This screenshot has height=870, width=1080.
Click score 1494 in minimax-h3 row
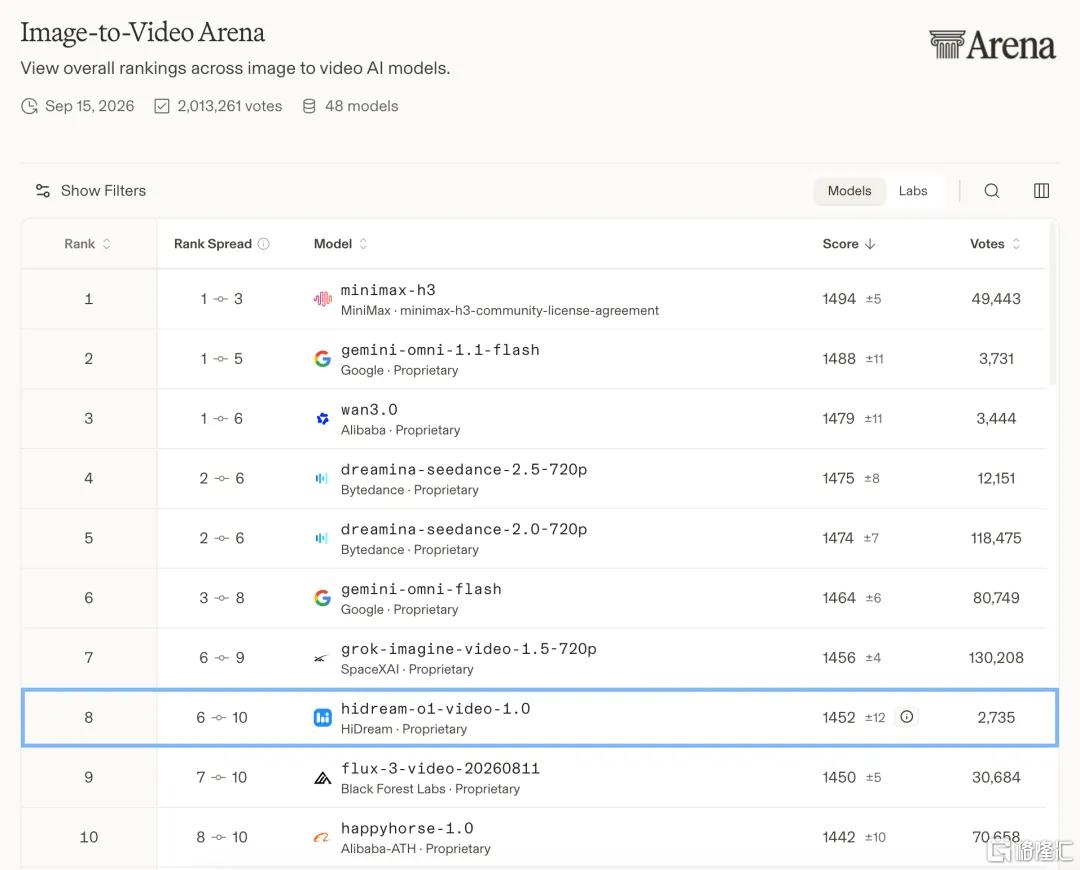coord(839,299)
